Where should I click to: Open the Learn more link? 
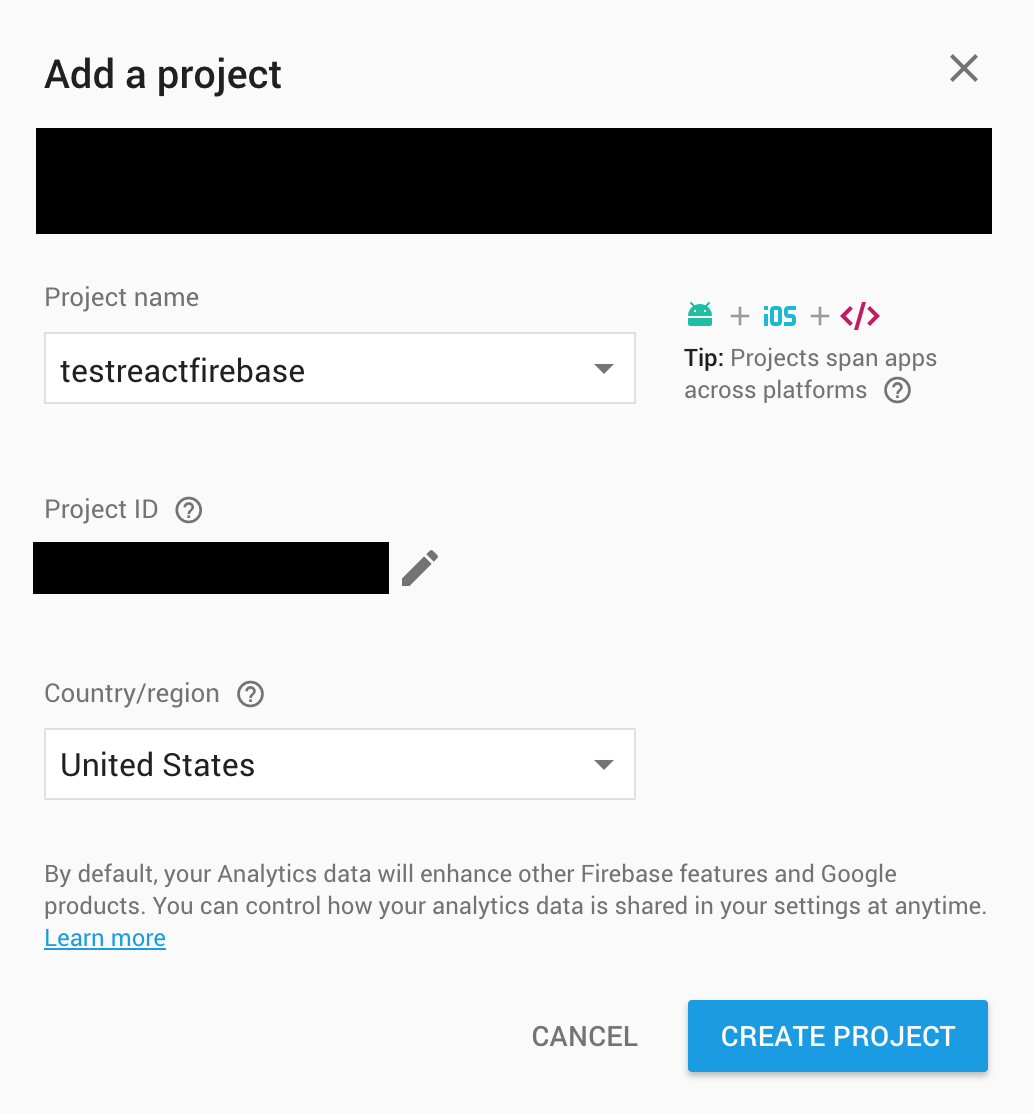coord(104,938)
